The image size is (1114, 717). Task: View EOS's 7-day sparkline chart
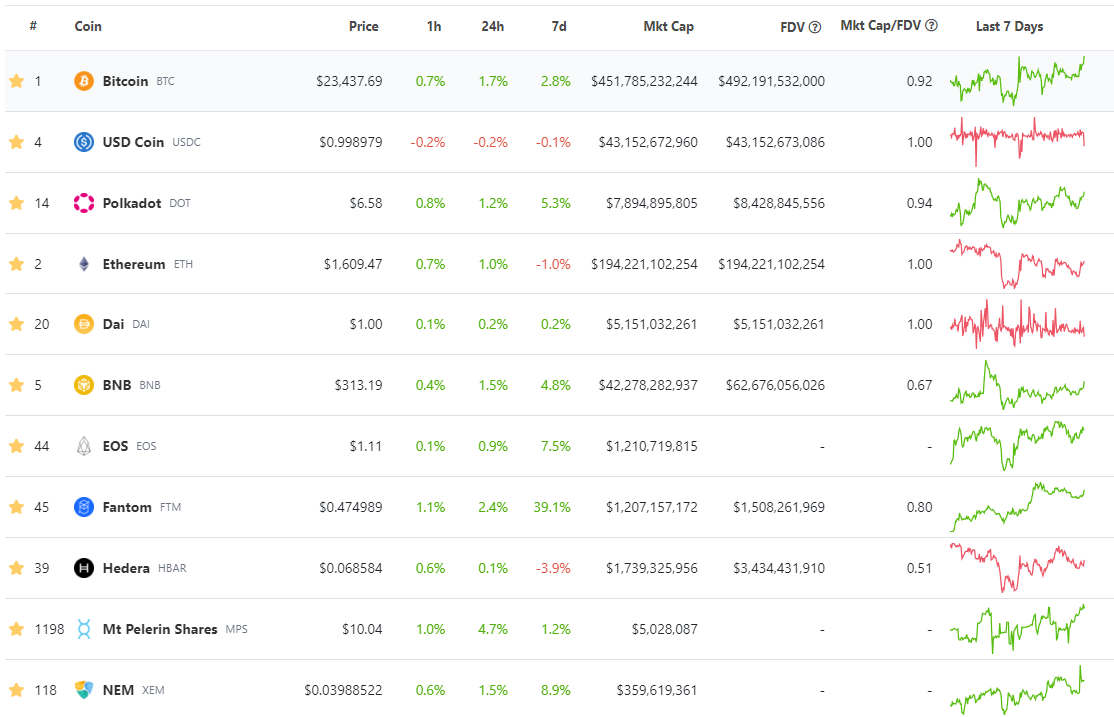click(x=1017, y=446)
